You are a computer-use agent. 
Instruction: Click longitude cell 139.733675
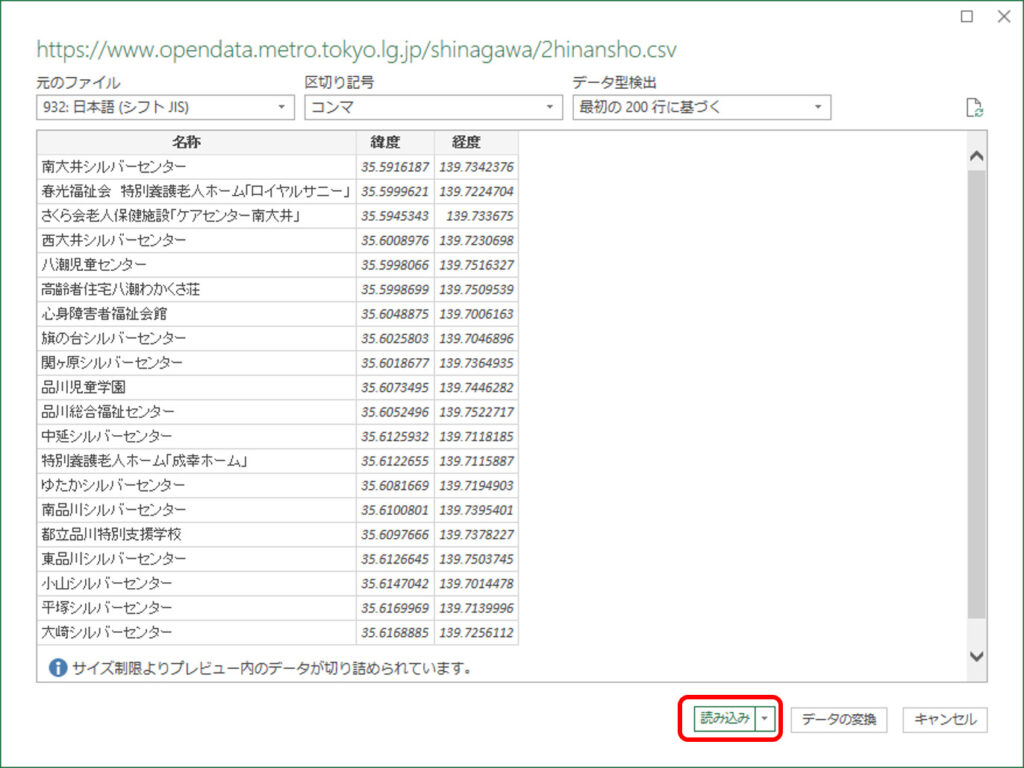click(476, 216)
